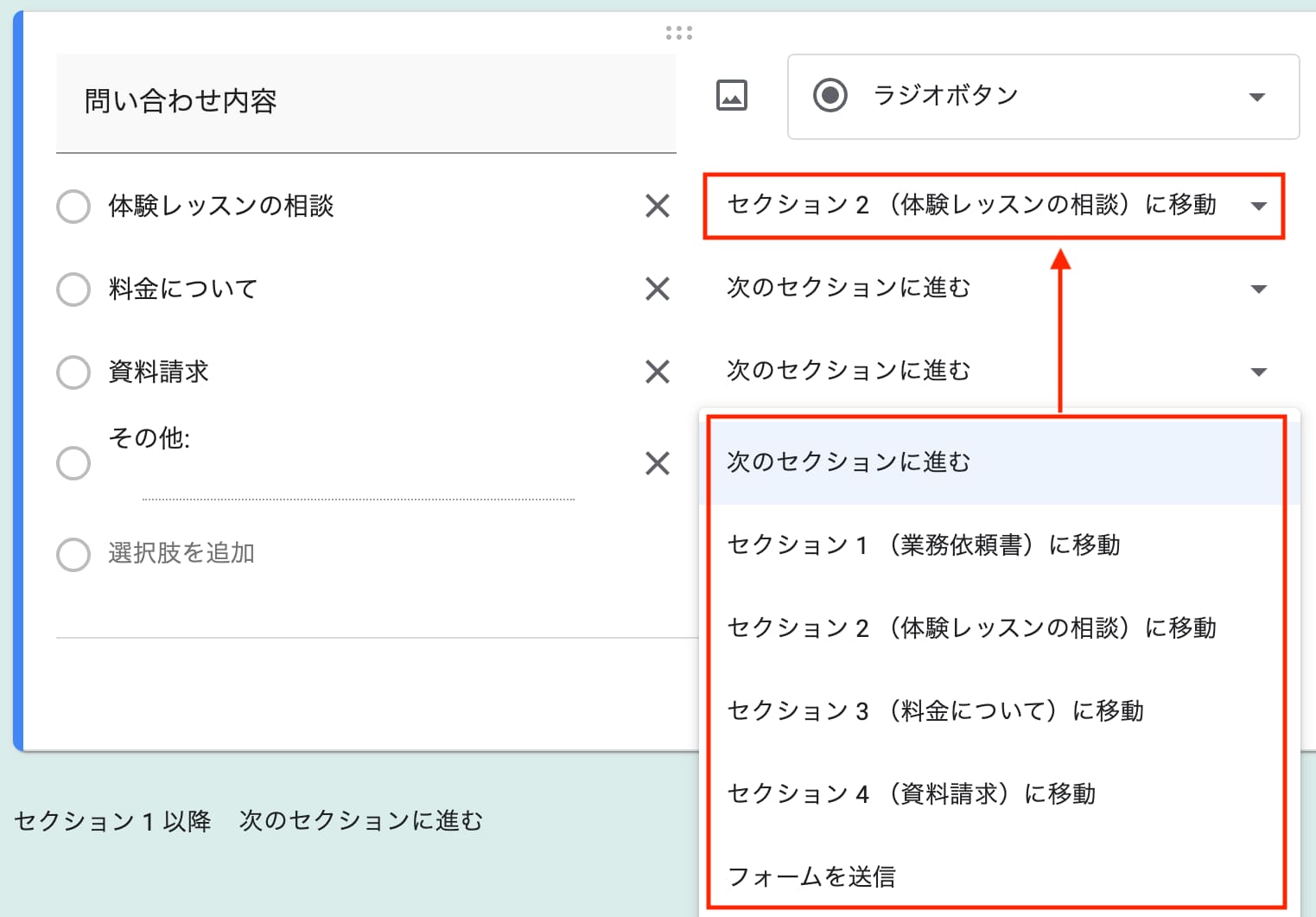Select the その他 radio button
The height and width of the screenshot is (917, 1316).
73,463
